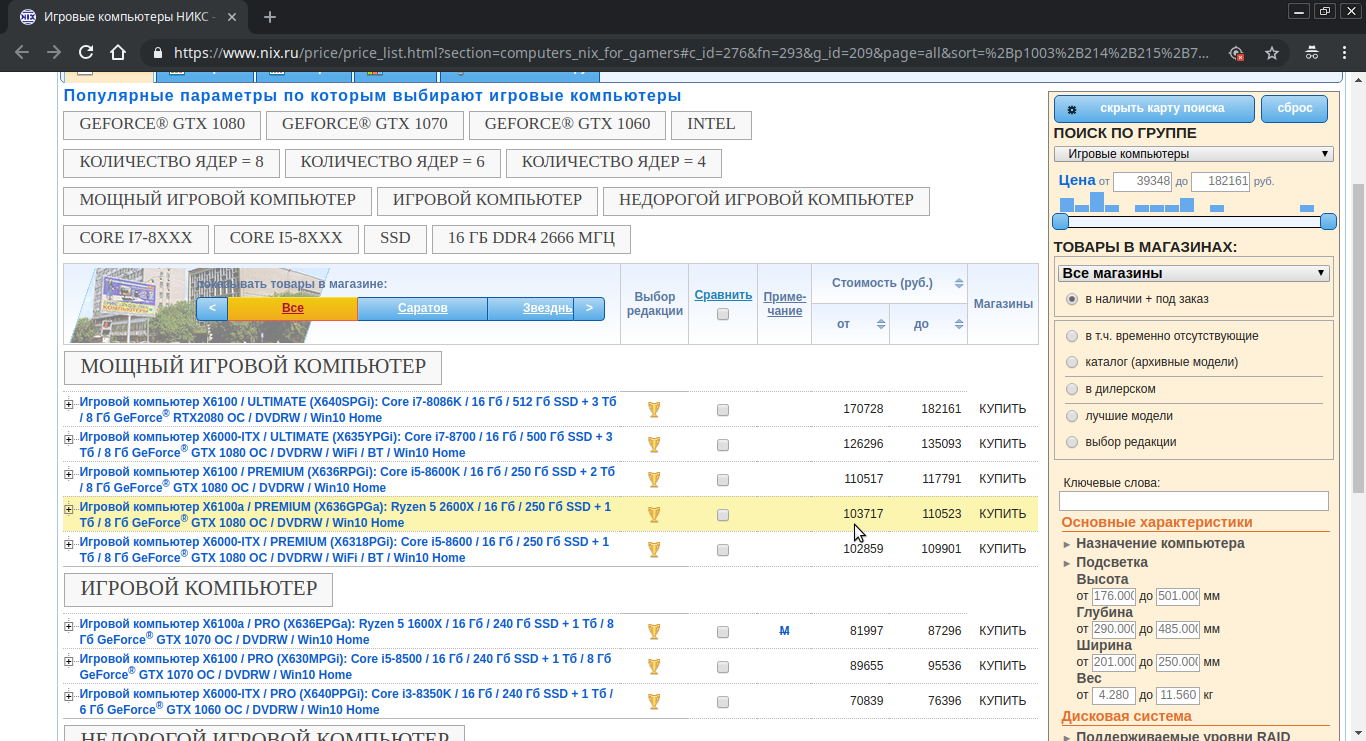Click editor's choice trophy for X636GPGa
This screenshot has height=741, width=1366.
pyautogui.click(x=654, y=514)
